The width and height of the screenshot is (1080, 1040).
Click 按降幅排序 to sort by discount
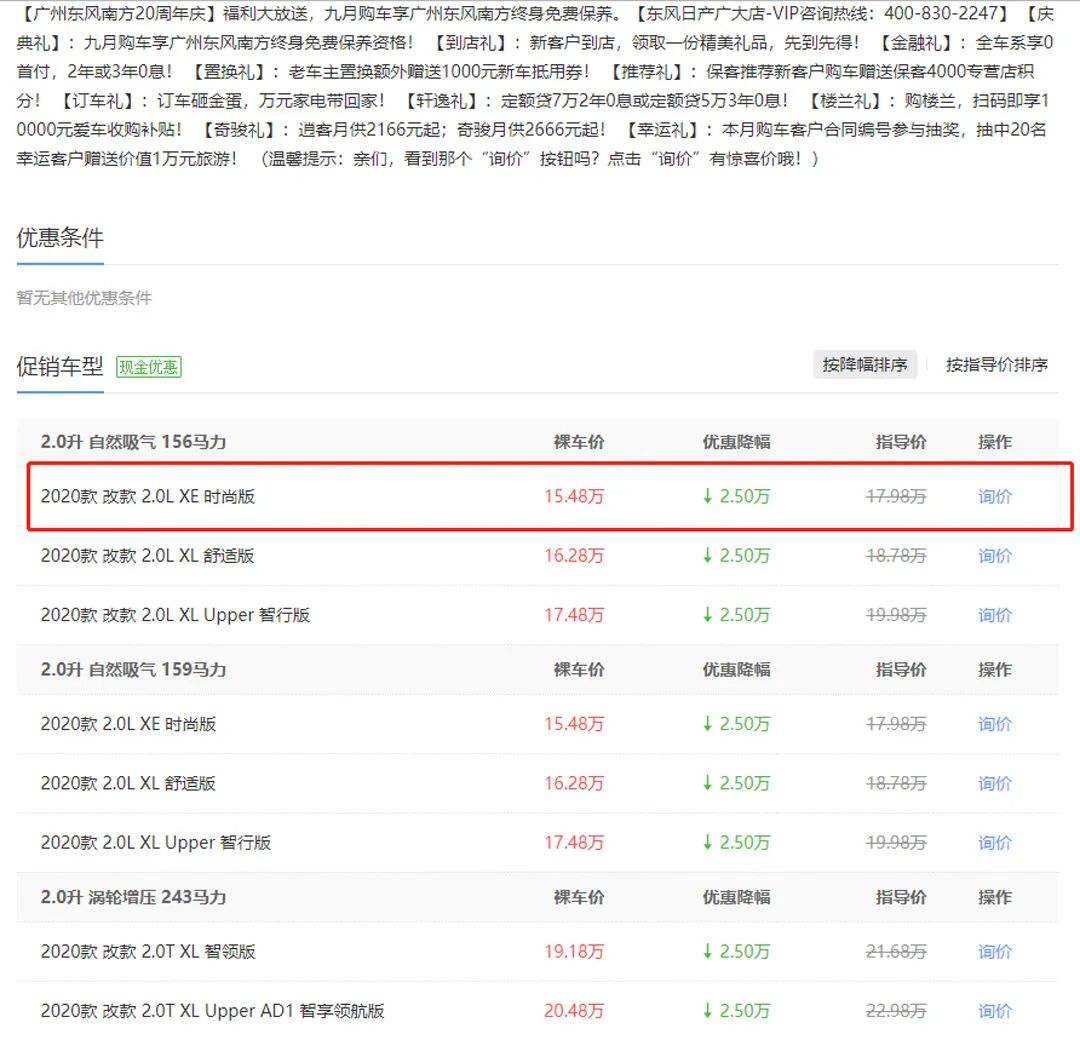864,364
